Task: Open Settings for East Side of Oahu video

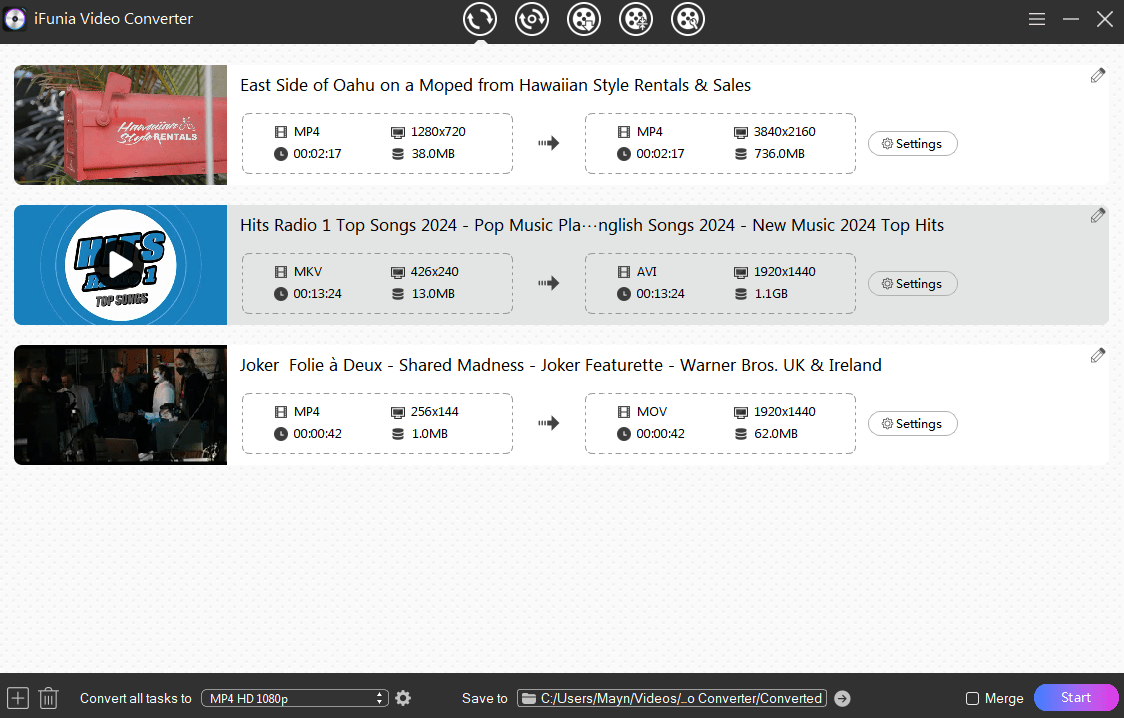Action: (912, 144)
